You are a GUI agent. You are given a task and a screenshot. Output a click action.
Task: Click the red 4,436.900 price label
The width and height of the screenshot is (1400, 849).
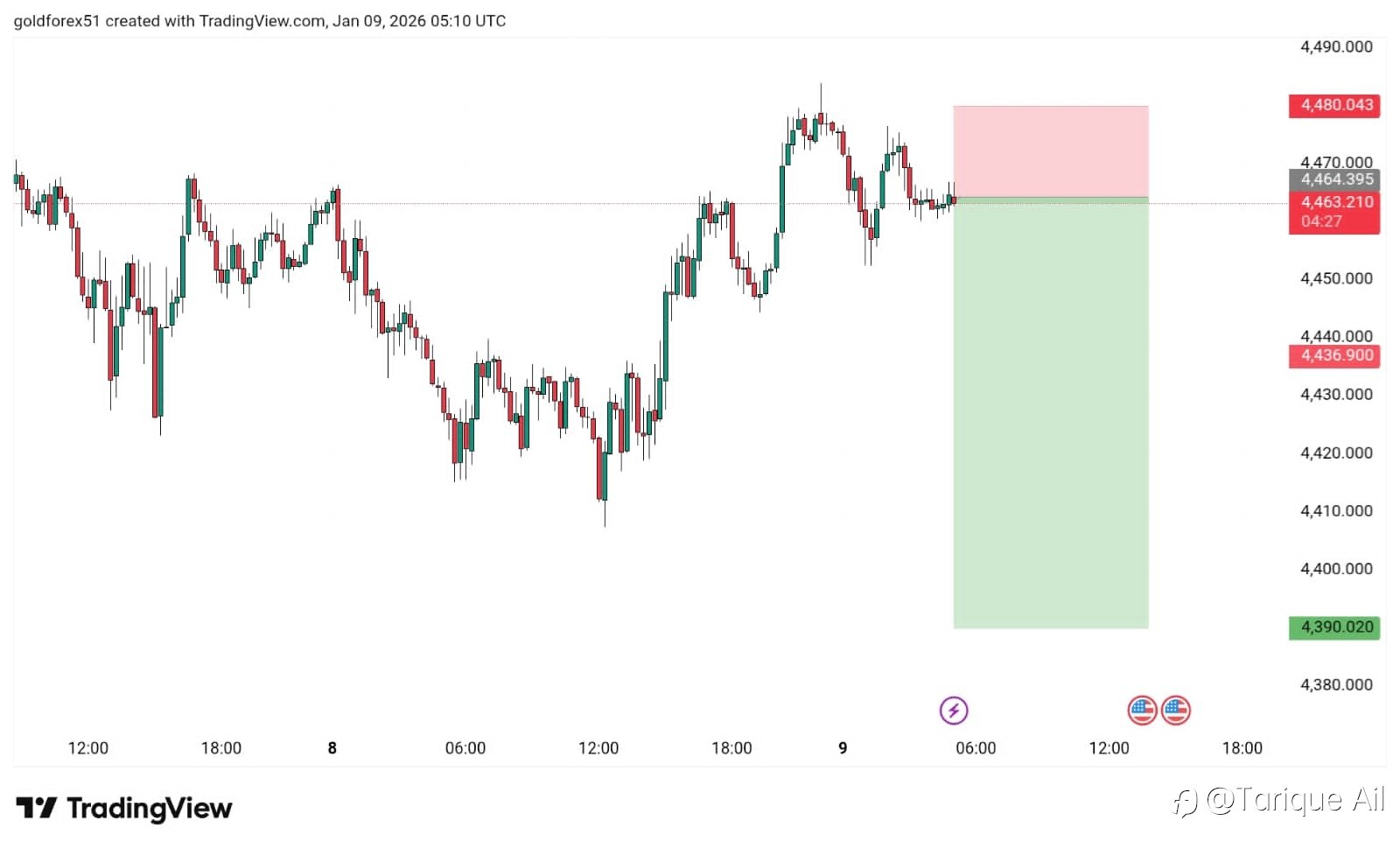(x=1334, y=355)
